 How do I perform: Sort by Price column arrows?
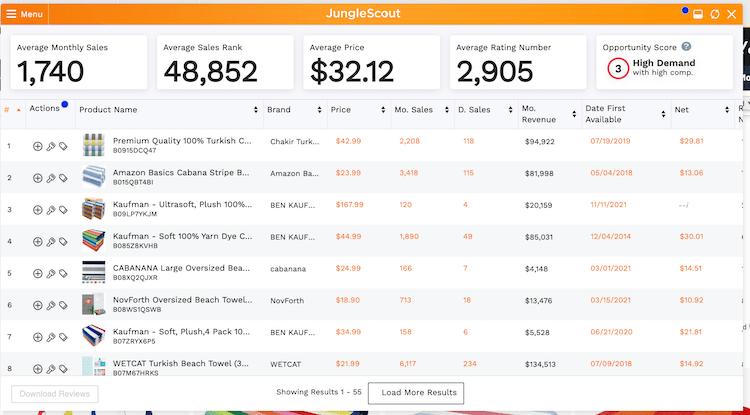pos(383,110)
